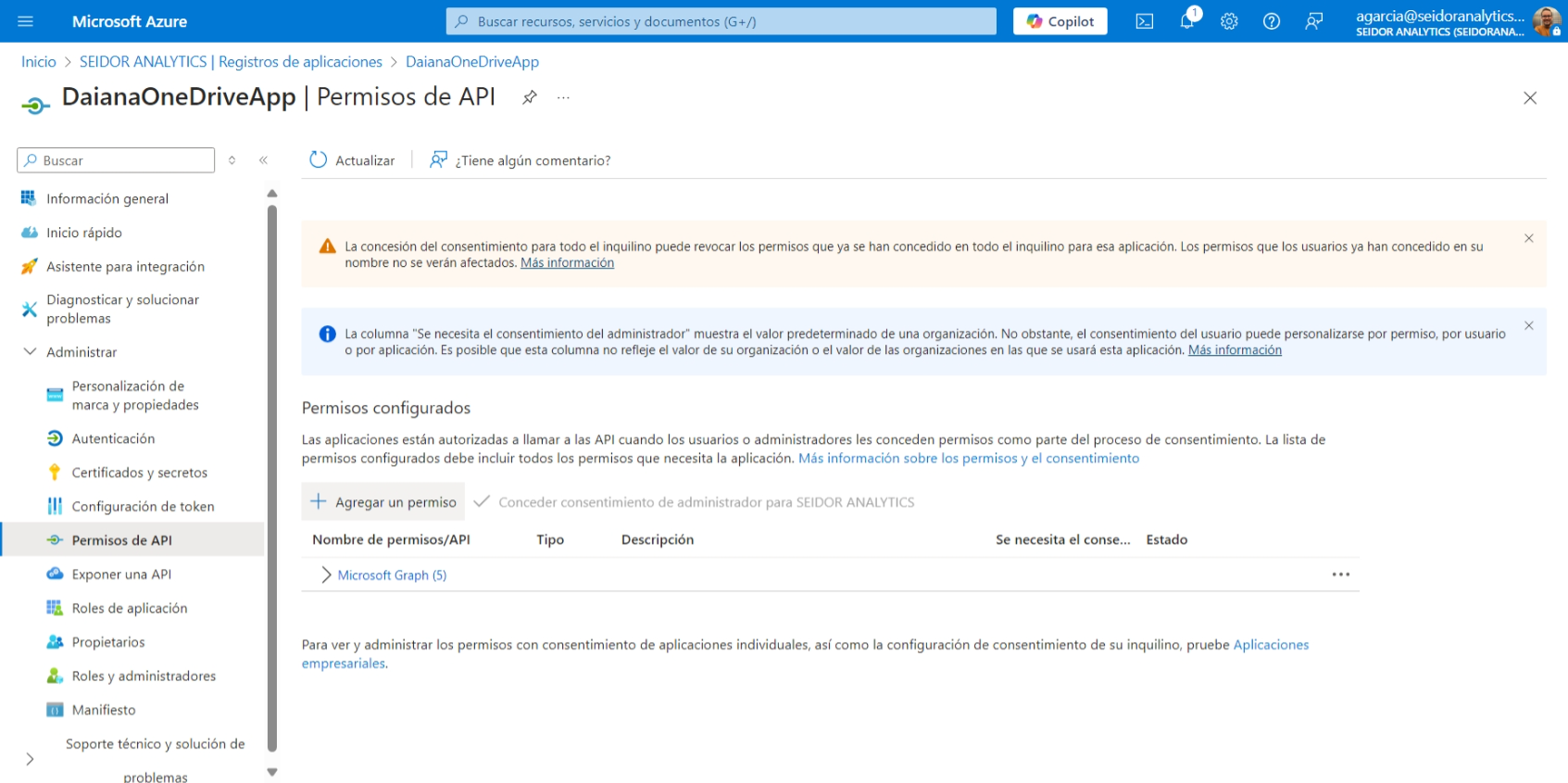Open the hamburger portal menu
The image size is (1568, 783).
tap(25, 21)
